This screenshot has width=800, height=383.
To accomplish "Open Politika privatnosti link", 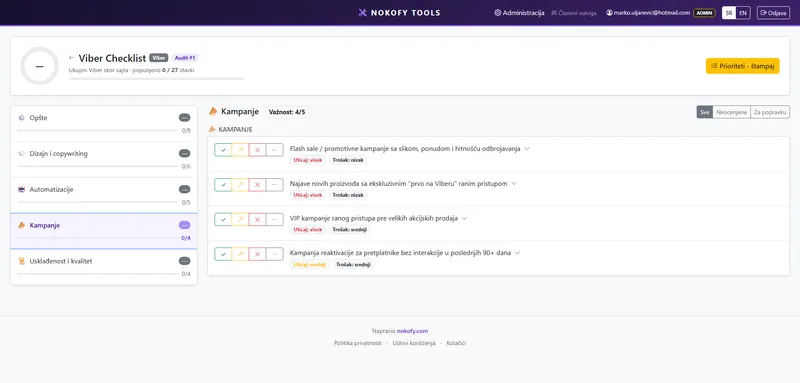I will click(x=358, y=343).
